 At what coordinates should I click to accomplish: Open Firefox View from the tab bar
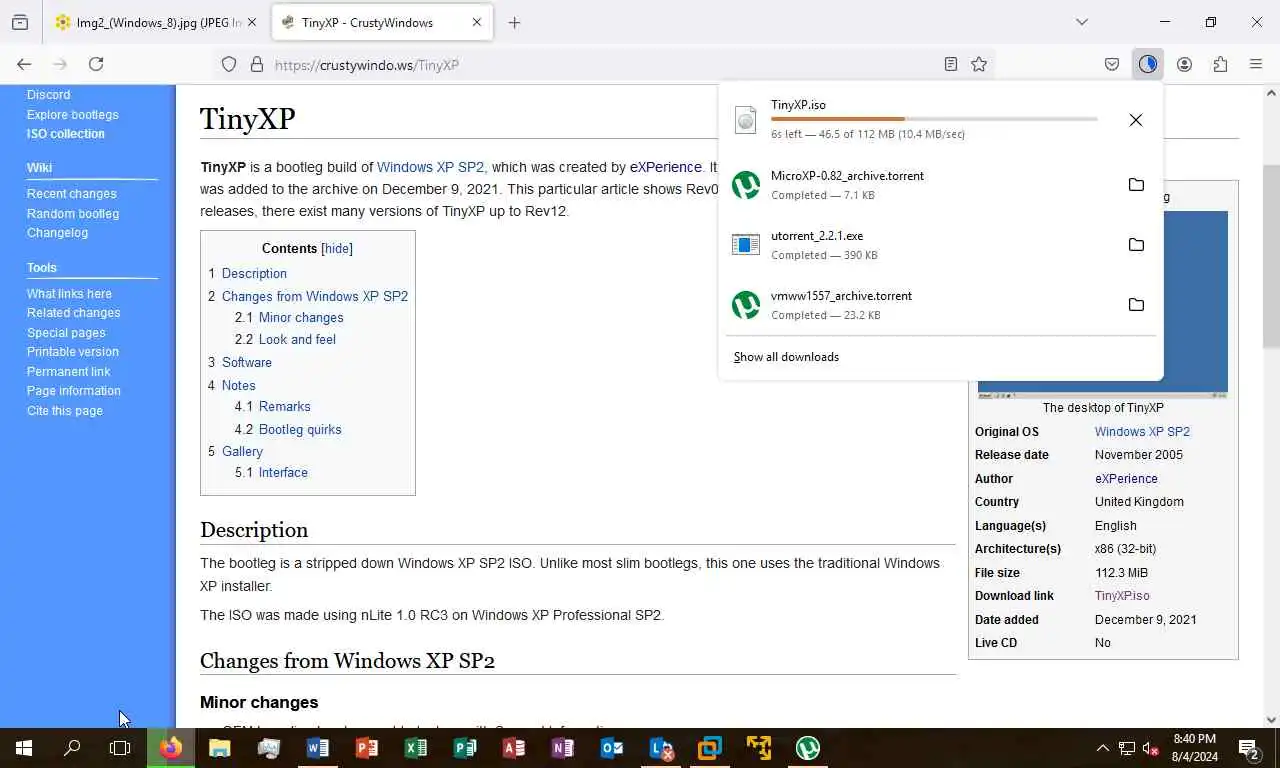[20, 22]
